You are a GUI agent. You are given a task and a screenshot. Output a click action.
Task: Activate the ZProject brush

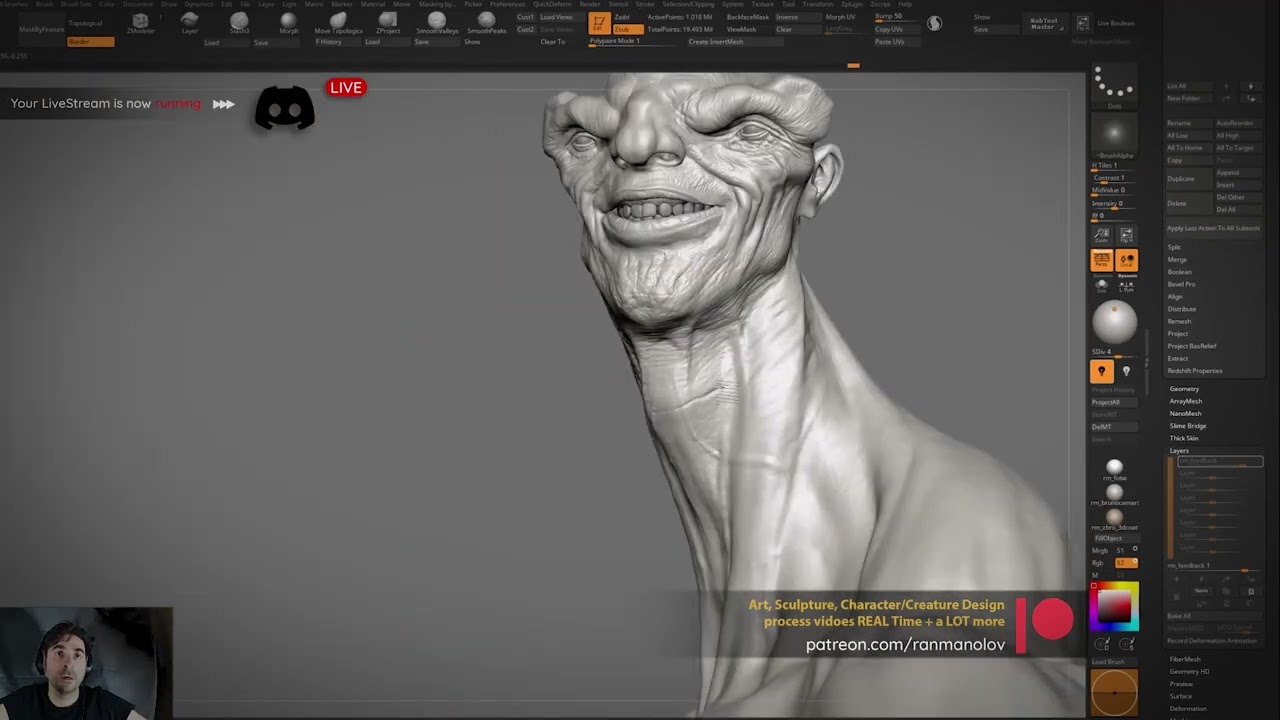[388, 23]
